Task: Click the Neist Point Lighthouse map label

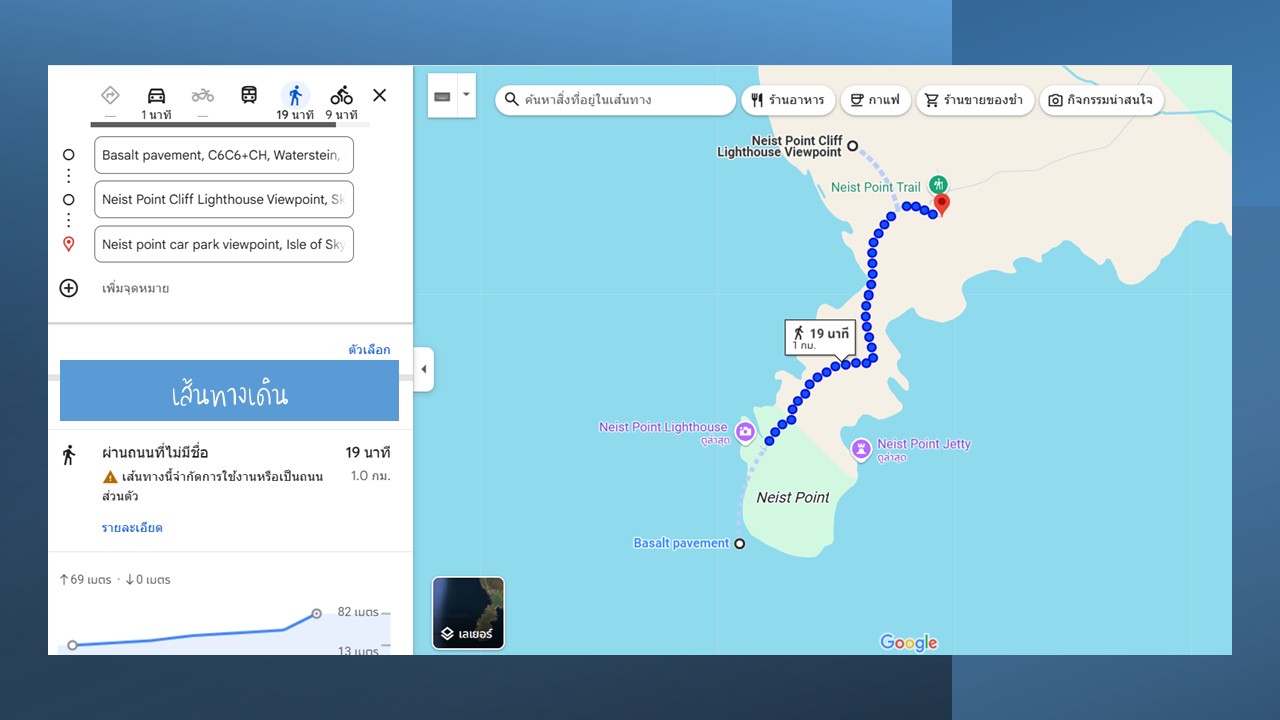Action: click(x=663, y=427)
